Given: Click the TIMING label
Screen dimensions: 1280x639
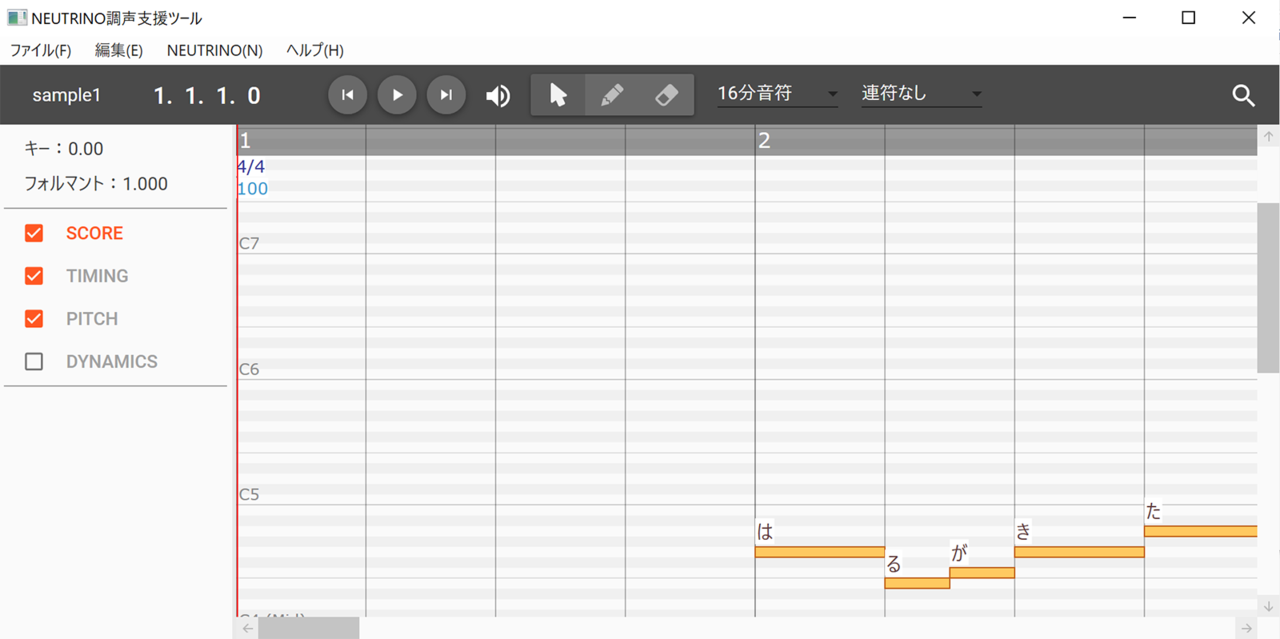Looking at the screenshot, I should coord(97,276).
